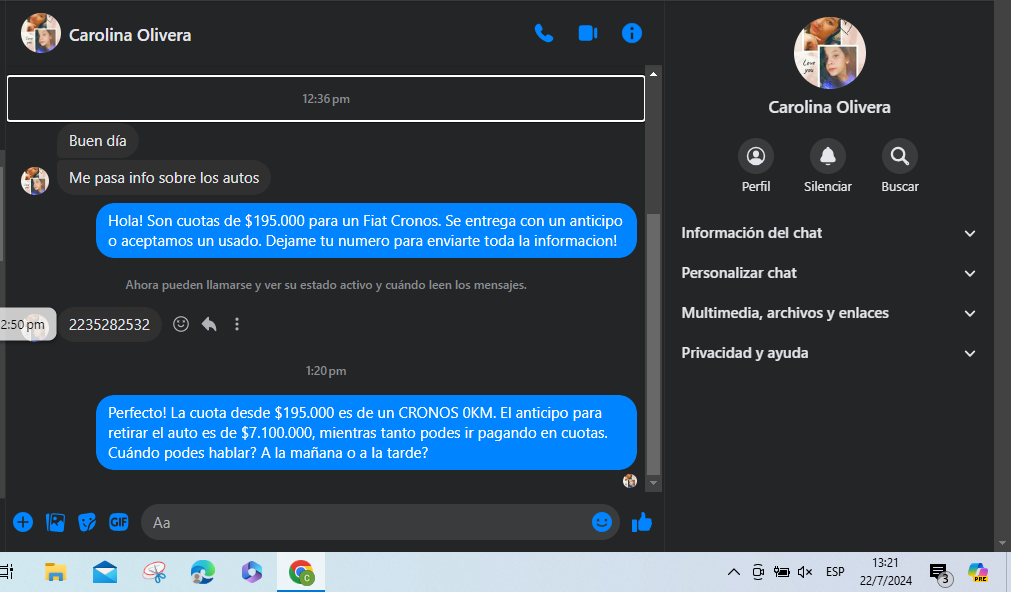Start a video call in the chat header
The image size is (1011, 592).
(587, 33)
